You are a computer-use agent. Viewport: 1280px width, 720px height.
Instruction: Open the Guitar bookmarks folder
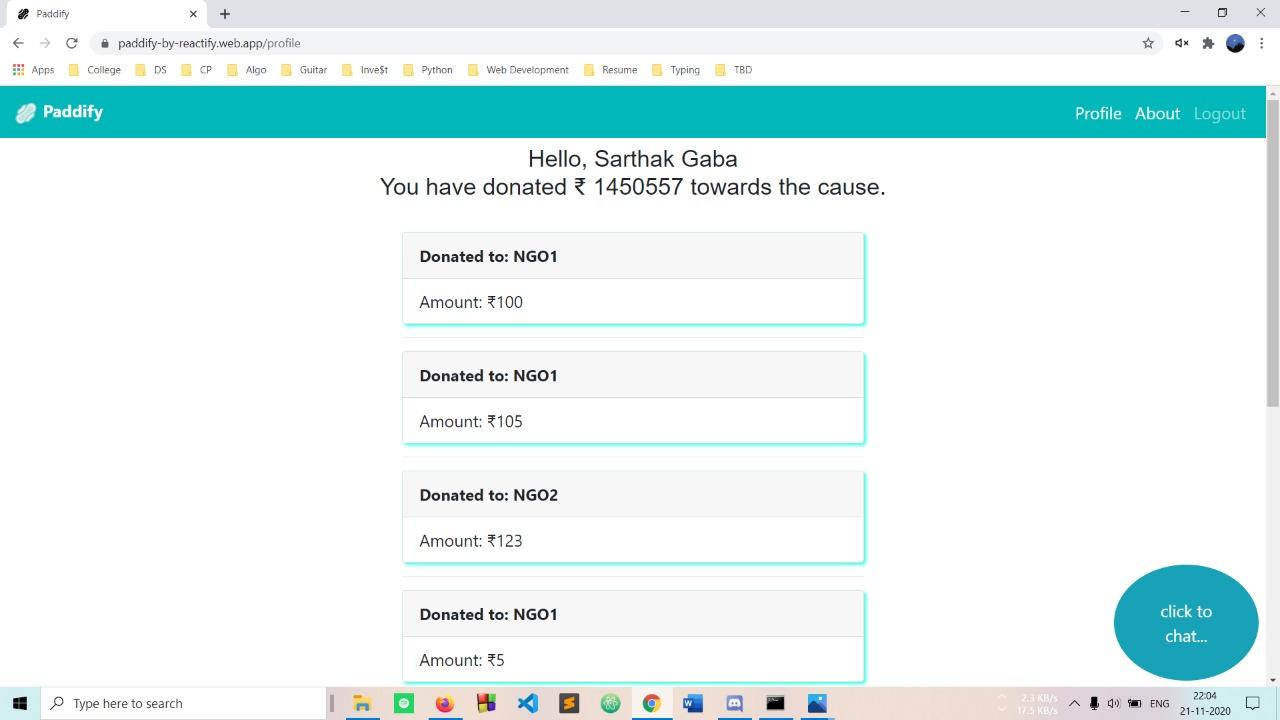(x=304, y=70)
